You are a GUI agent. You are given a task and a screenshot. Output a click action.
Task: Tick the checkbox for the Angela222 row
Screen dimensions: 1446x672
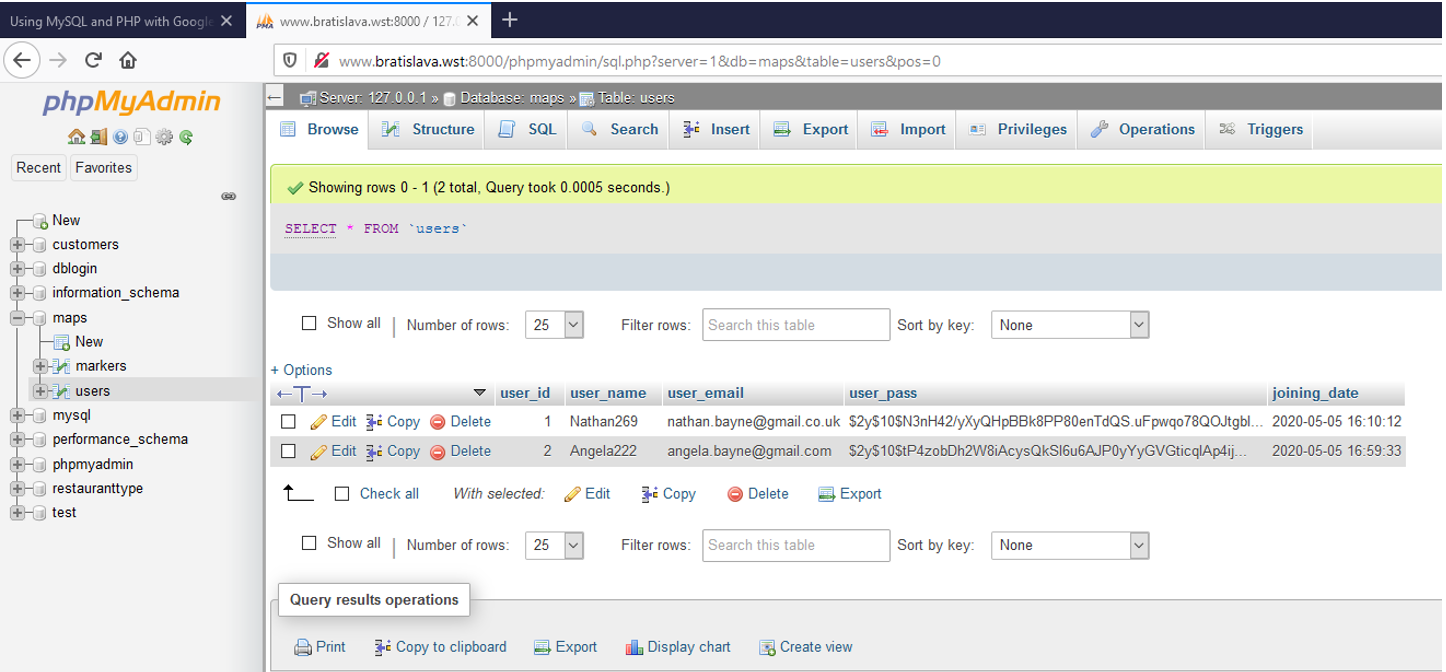click(288, 451)
